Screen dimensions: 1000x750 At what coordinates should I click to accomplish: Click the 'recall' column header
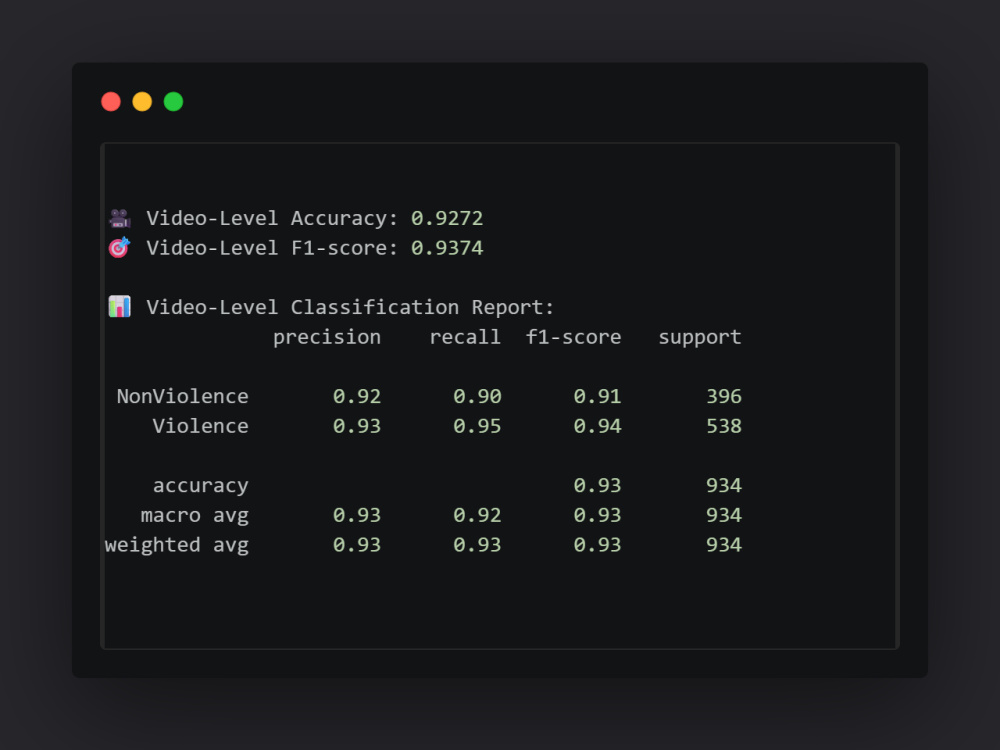[465, 337]
